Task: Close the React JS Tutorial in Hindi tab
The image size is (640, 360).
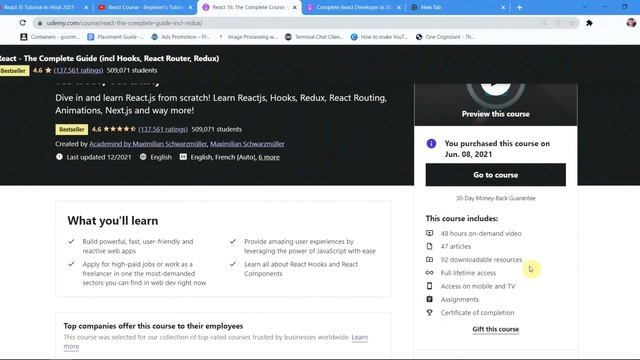Action: click(x=86, y=7)
